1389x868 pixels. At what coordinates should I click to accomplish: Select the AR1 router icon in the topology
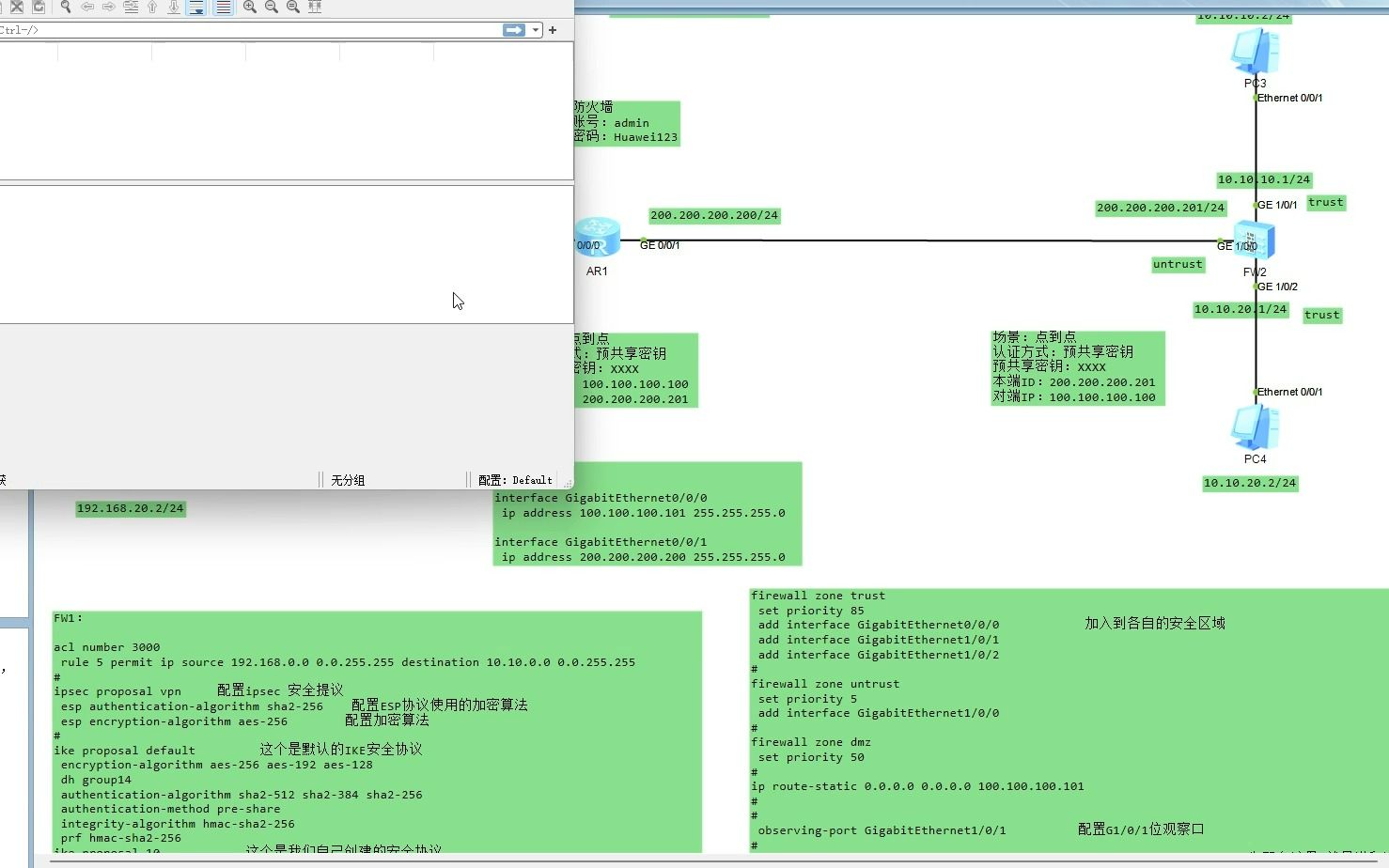tap(597, 237)
